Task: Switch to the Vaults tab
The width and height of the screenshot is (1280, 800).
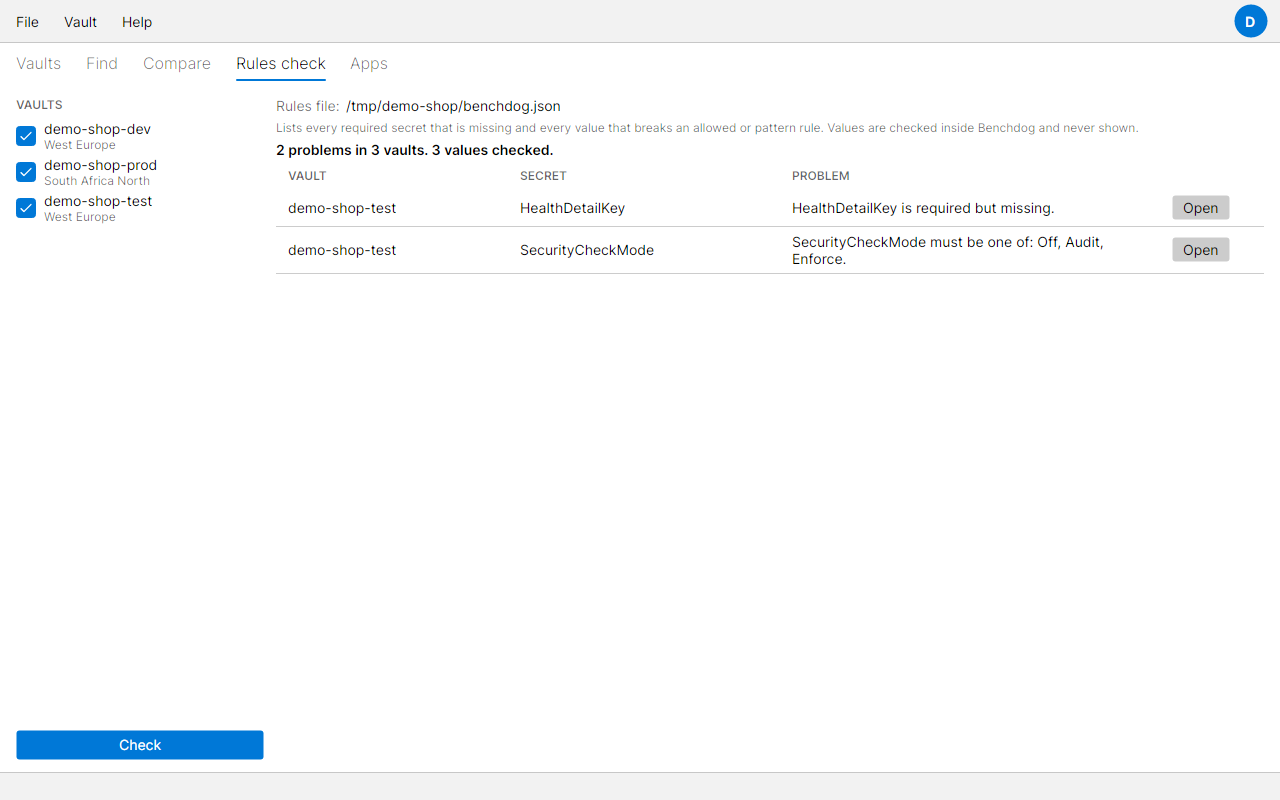Action: [x=39, y=63]
